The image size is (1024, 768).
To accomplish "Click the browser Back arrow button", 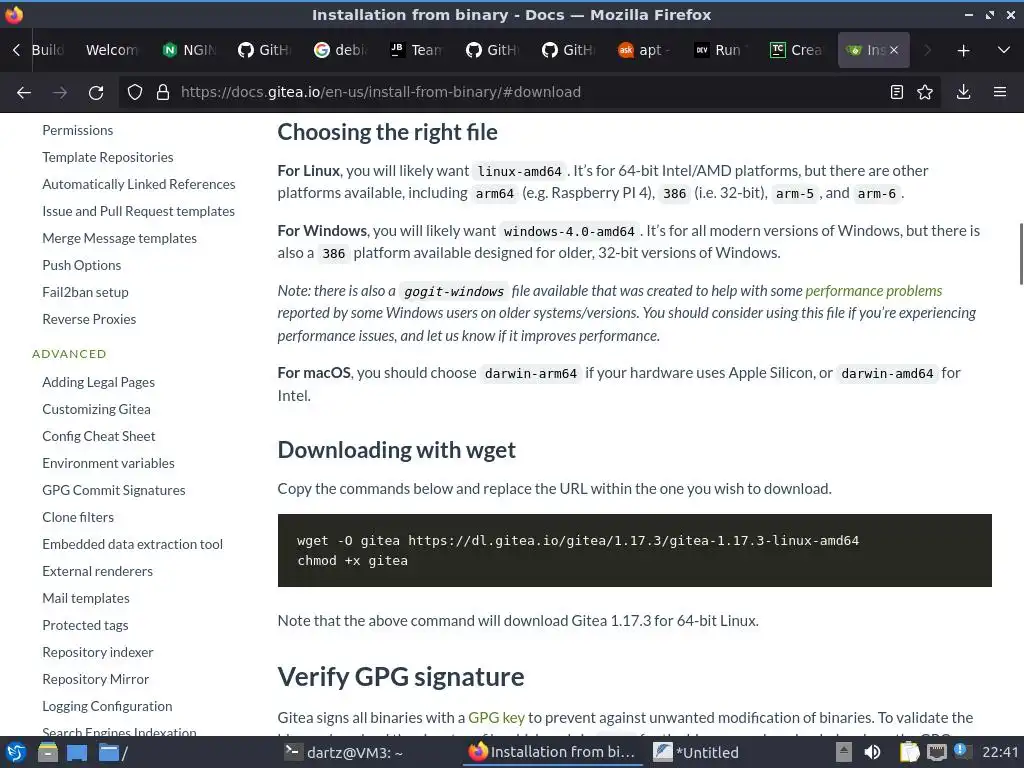I will pos(24,92).
